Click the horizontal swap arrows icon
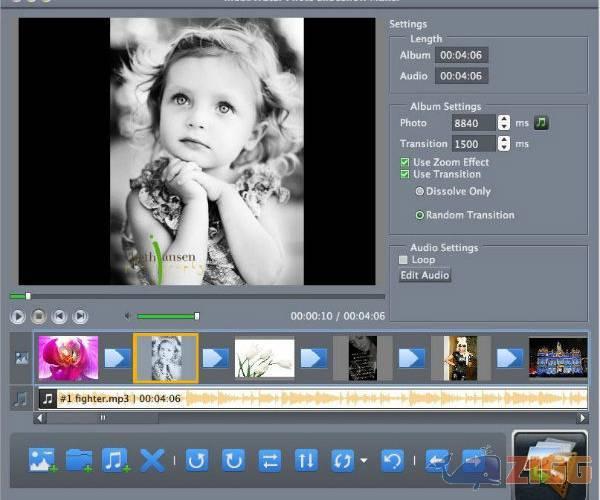Viewport: 600px width, 500px height. (270, 461)
